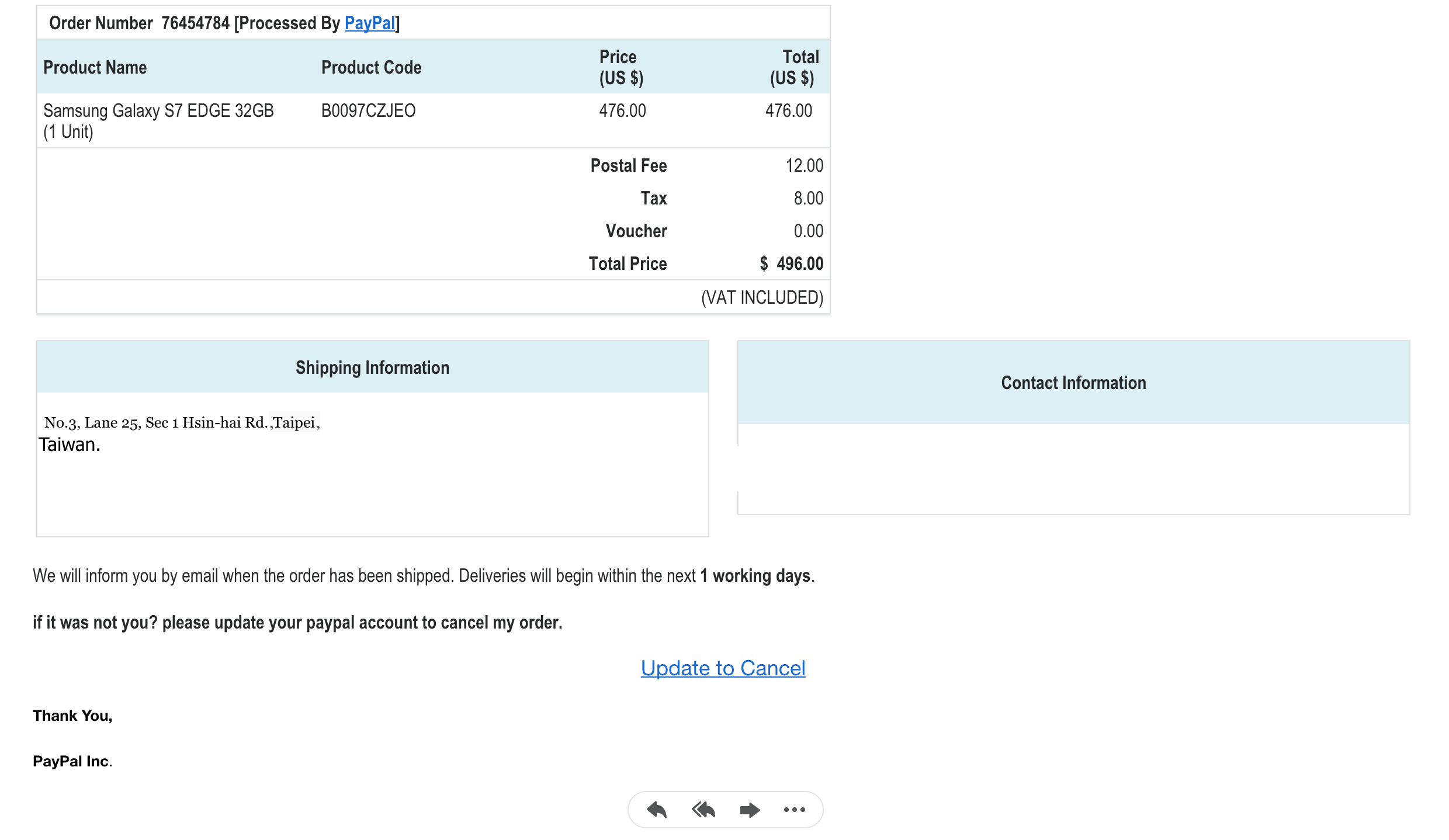Select order number 76454784 text
Screen dimensions: 1449x840
[x=195, y=23]
